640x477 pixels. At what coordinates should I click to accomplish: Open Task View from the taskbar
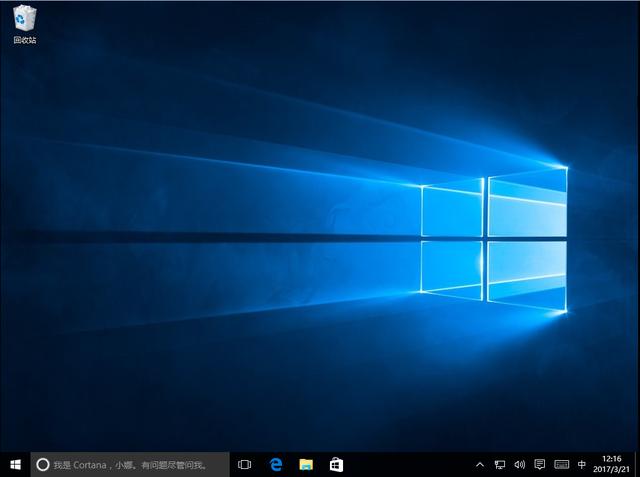[x=245, y=464]
